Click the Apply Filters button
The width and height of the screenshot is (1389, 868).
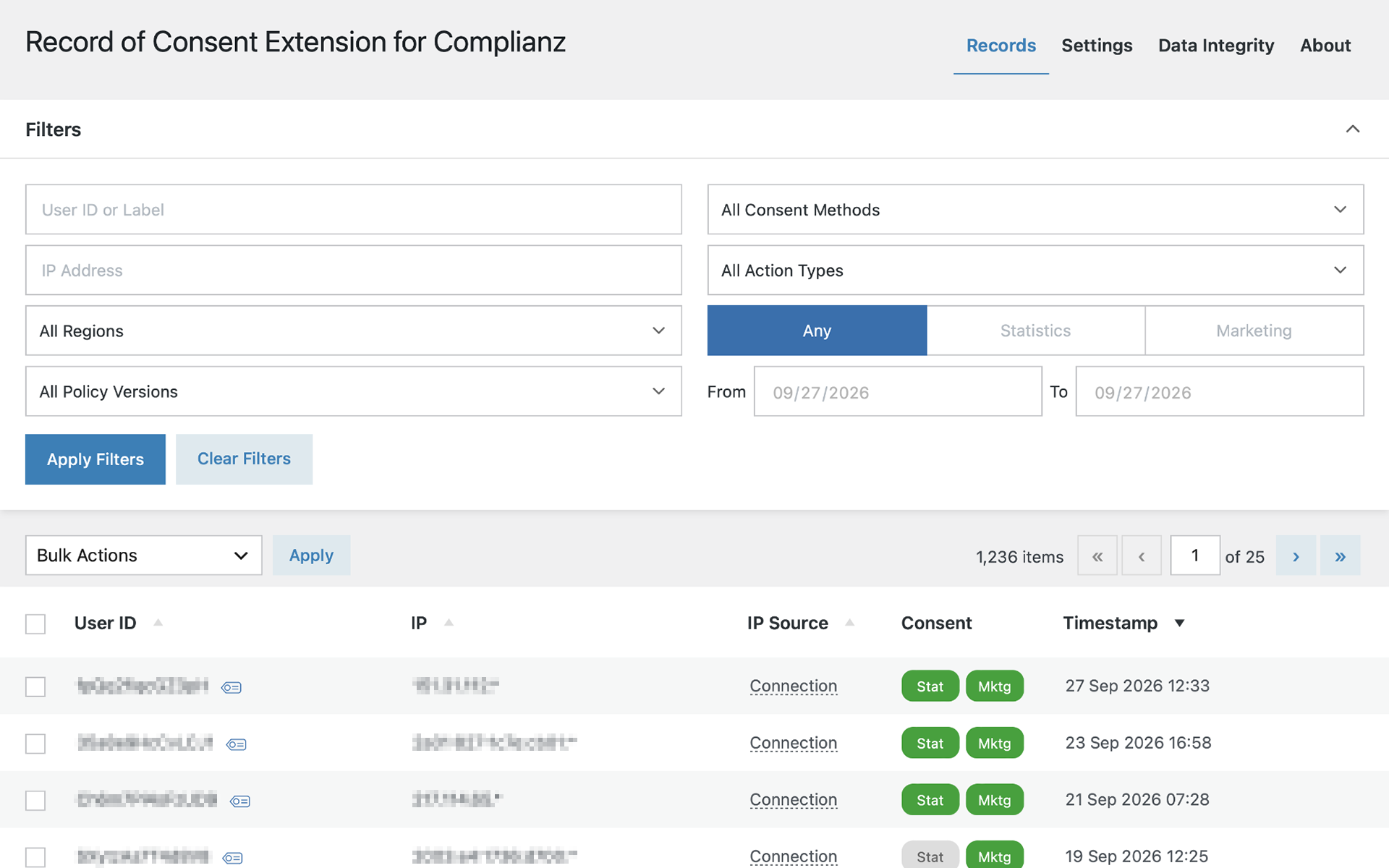(95, 459)
